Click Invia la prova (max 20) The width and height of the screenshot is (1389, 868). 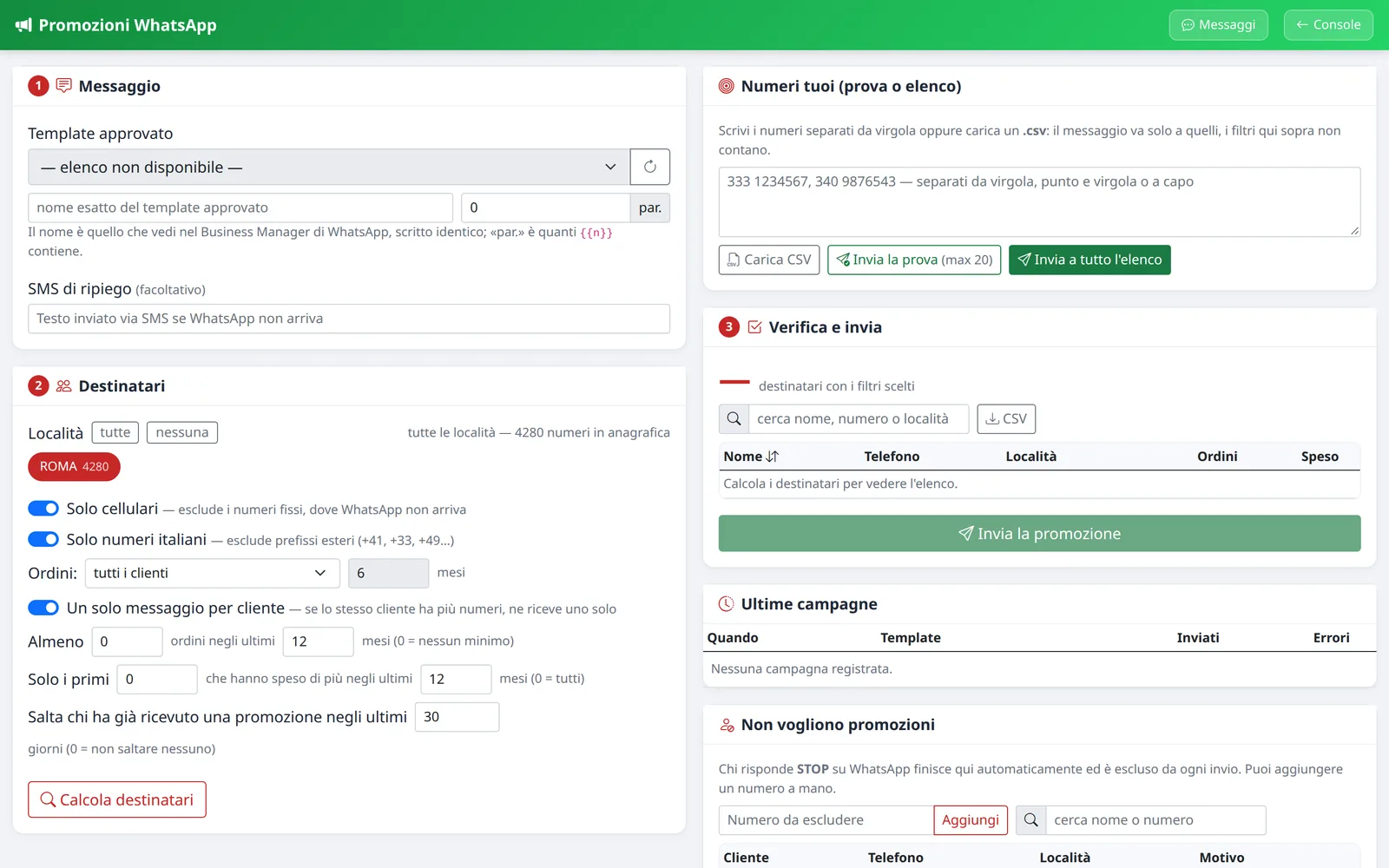[914, 260]
